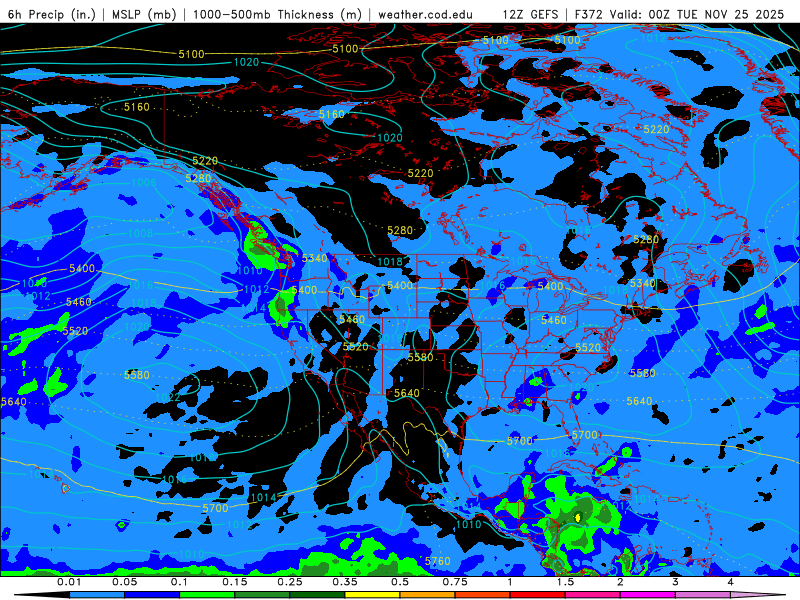Click the 0.35 legend value
800x600 pixels.
[345, 582]
